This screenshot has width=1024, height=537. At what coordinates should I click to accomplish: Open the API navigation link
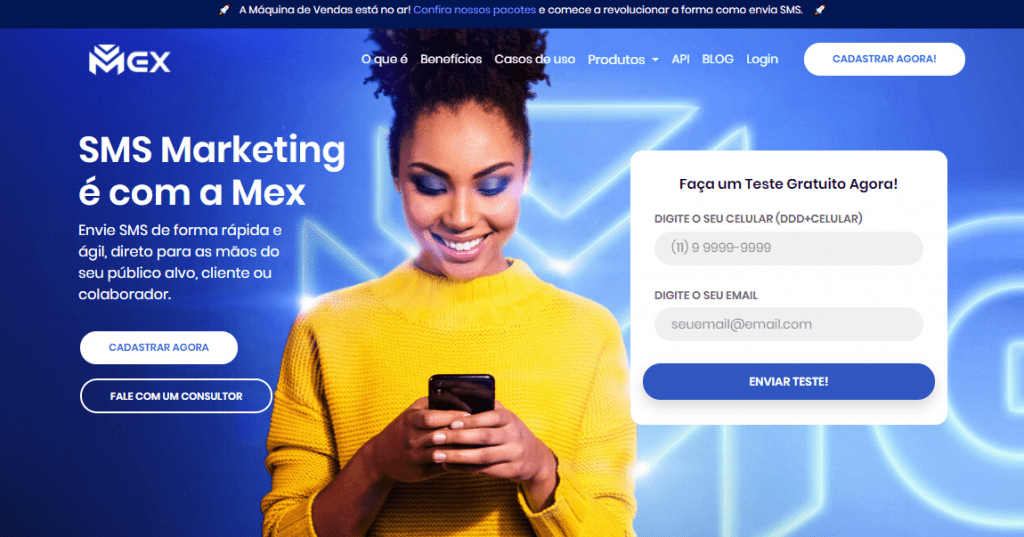680,59
